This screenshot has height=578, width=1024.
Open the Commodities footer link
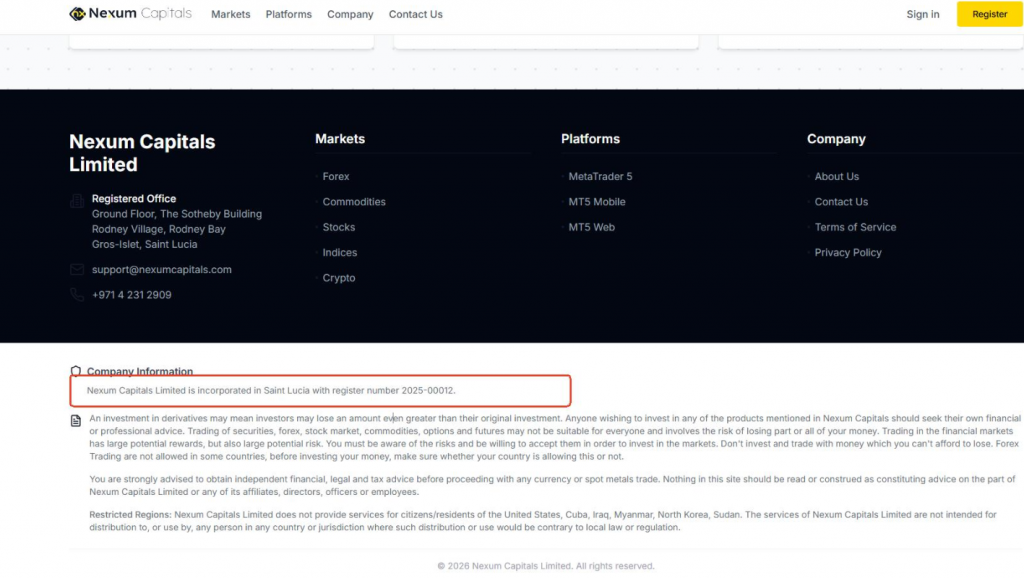click(x=354, y=202)
